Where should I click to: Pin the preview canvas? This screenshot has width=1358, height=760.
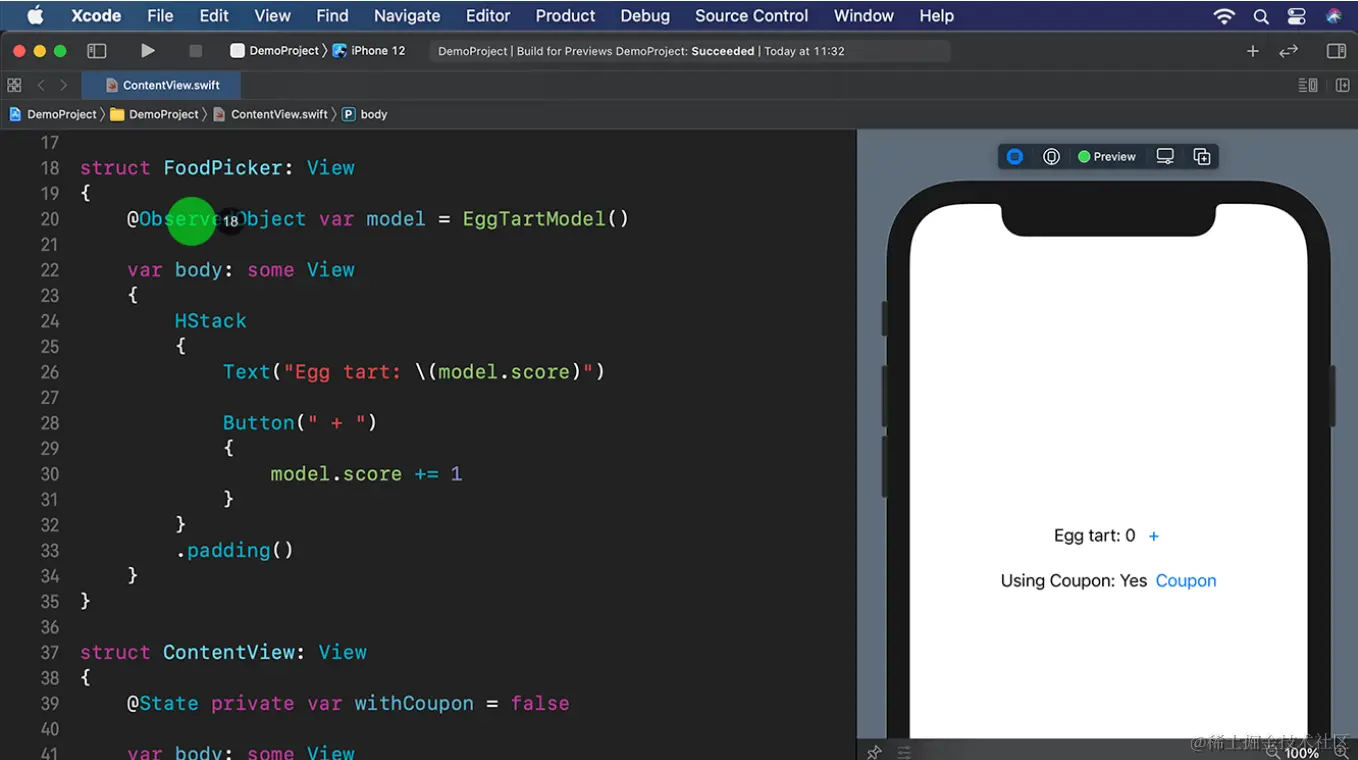tap(874, 752)
